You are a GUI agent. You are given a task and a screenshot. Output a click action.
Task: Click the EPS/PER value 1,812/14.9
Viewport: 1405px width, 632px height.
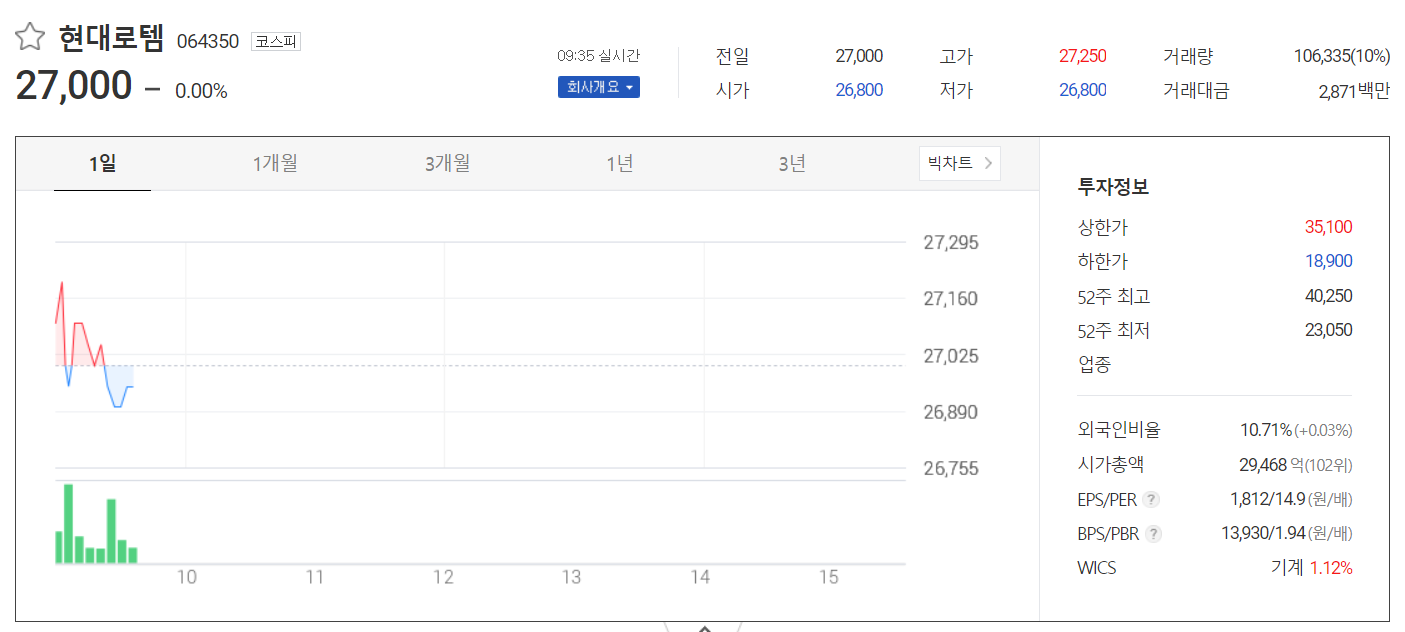(x=1267, y=499)
